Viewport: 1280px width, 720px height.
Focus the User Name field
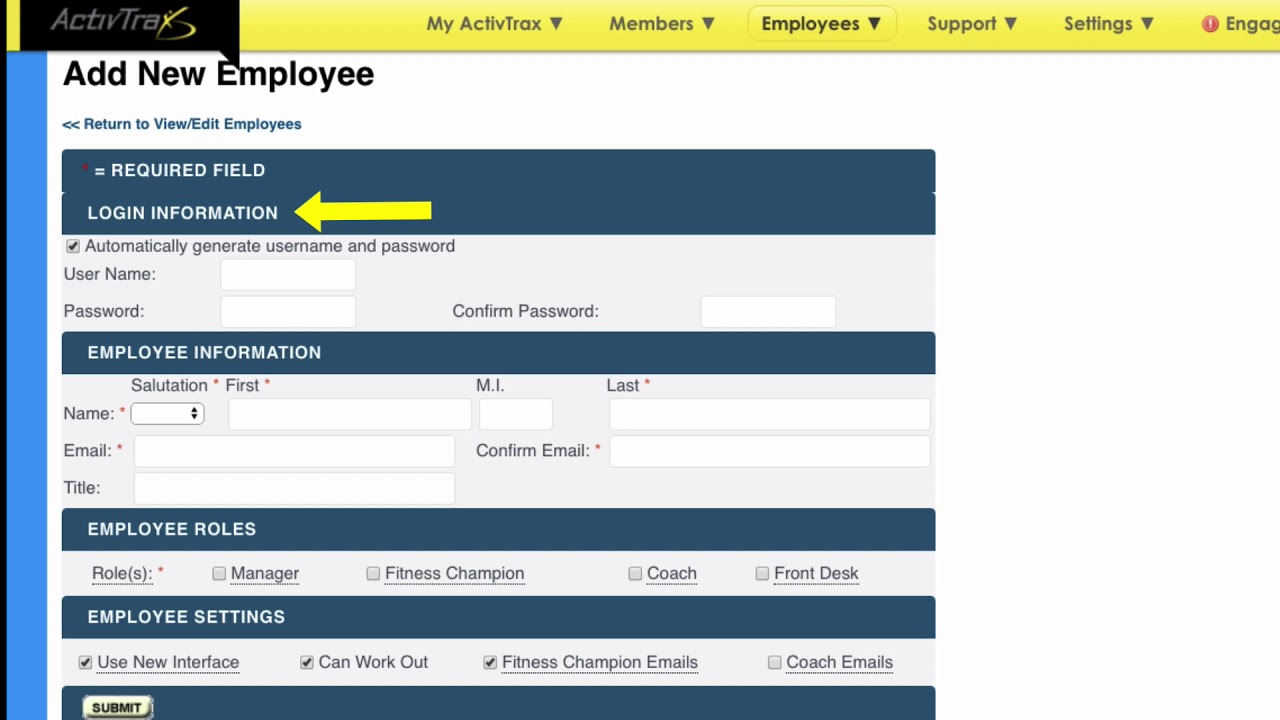(x=288, y=274)
